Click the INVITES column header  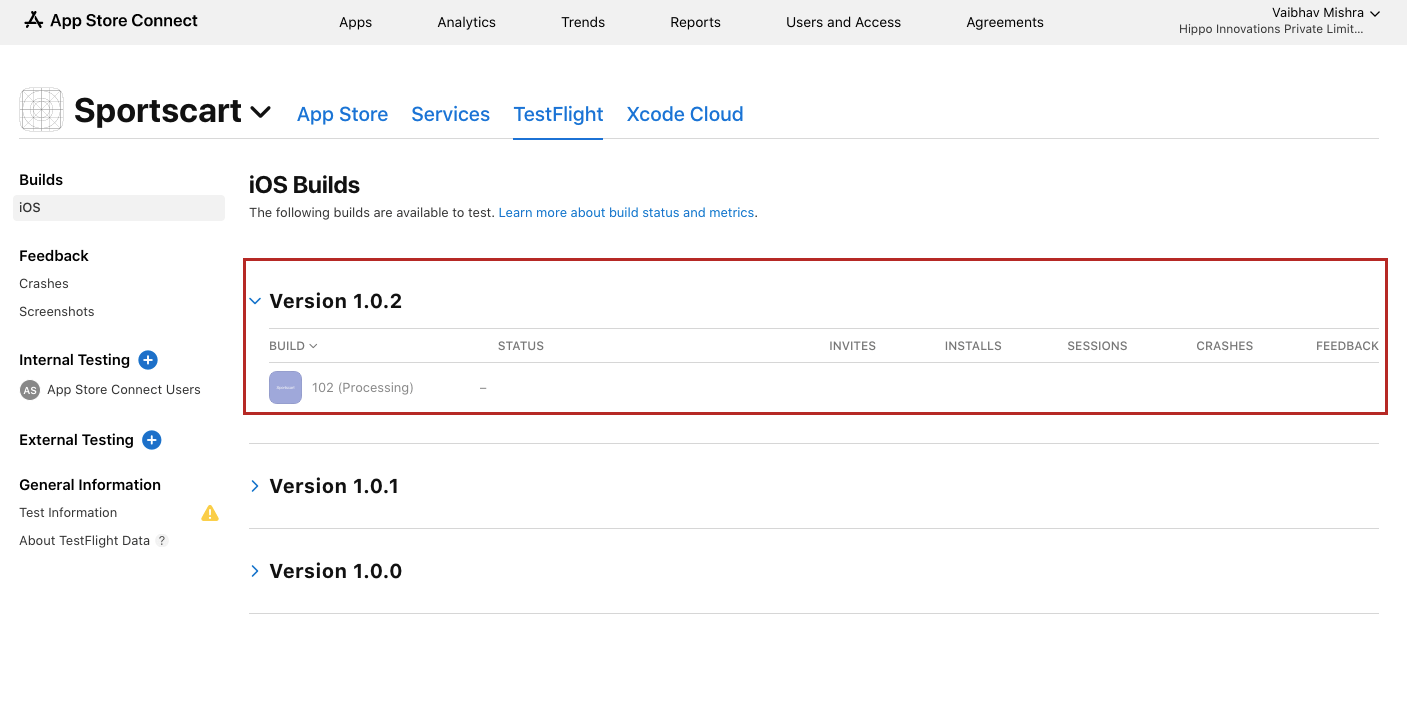(852, 346)
